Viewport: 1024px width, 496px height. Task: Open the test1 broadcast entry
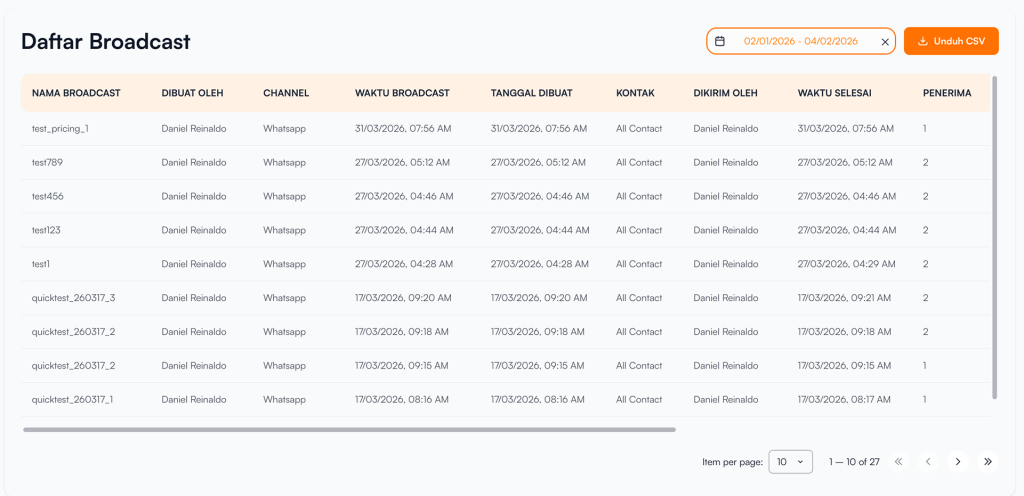[41, 264]
